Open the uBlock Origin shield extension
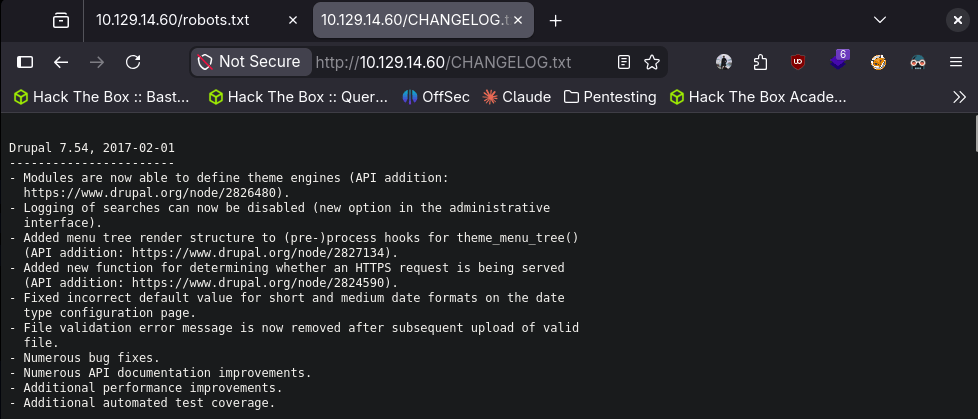Screen dimensions: 978x419 [x=798, y=62]
